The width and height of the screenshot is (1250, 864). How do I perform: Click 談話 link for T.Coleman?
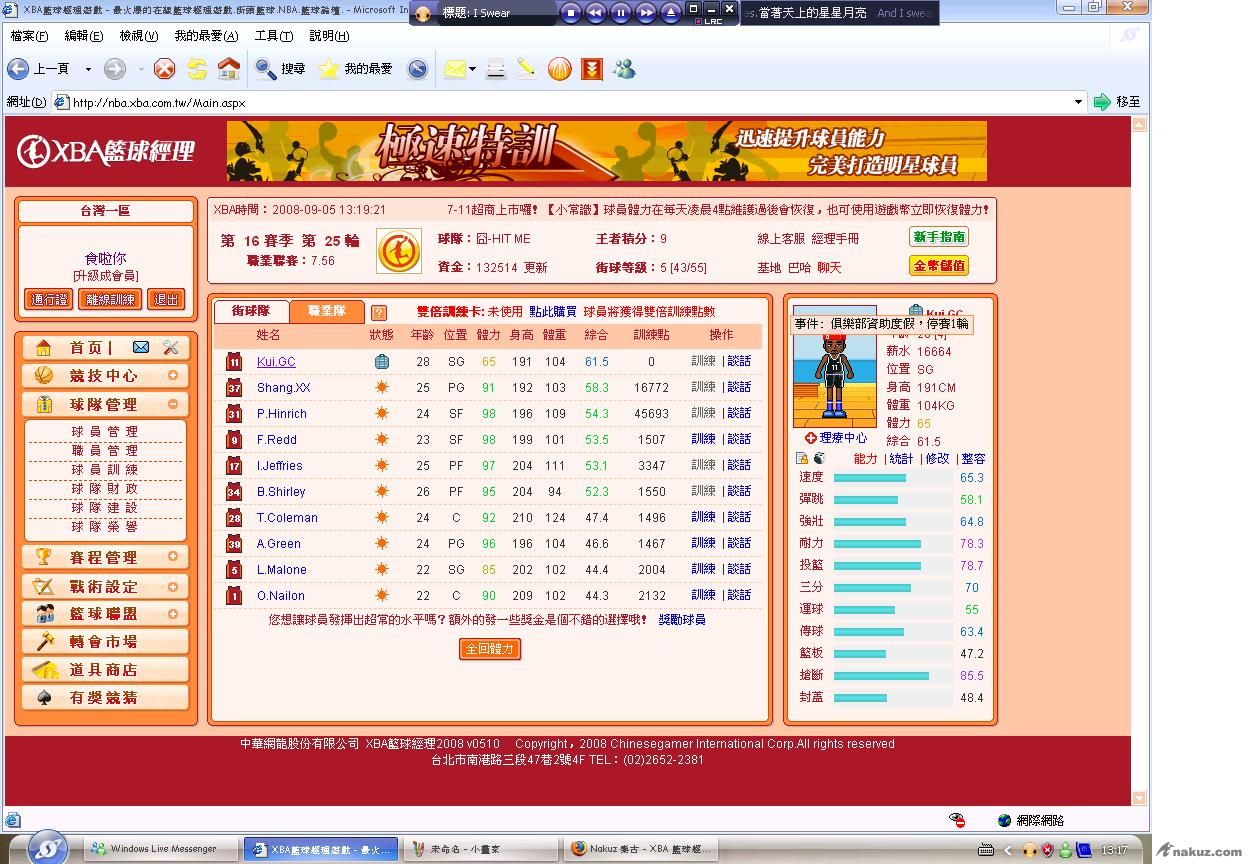tap(738, 517)
